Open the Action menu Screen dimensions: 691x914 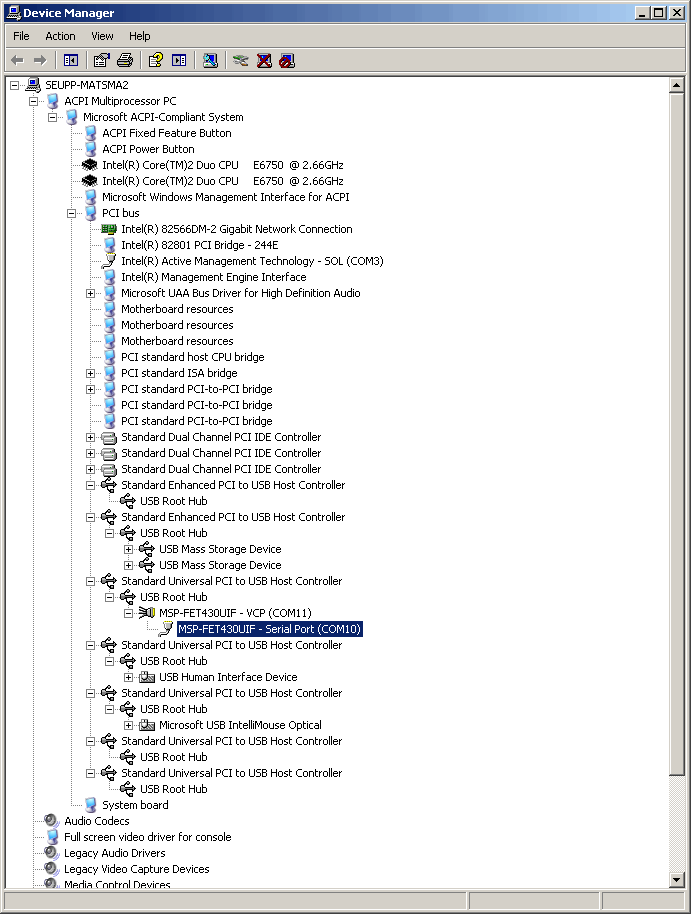61,36
